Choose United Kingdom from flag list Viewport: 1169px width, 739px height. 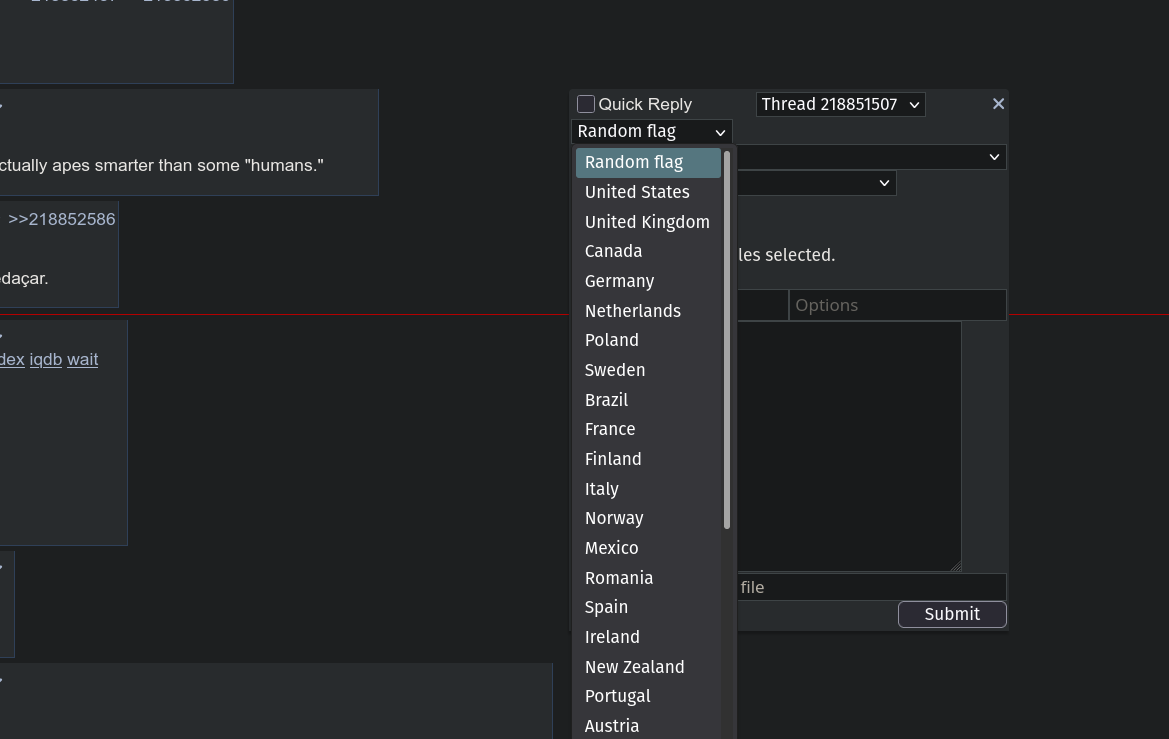648,221
